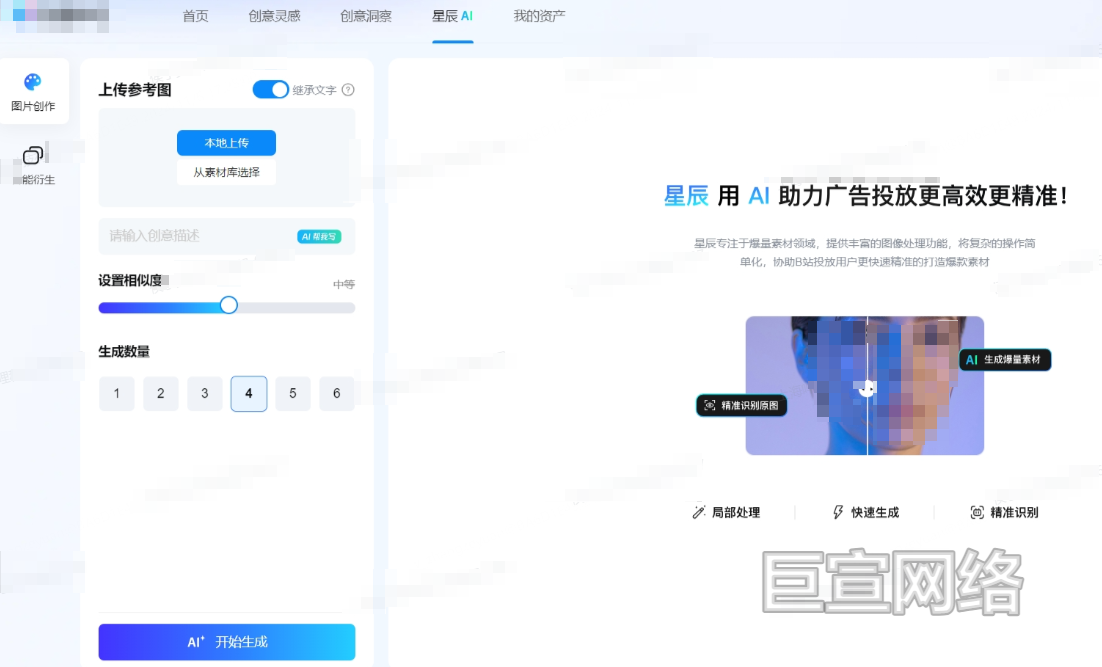The width and height of the screenshot is (1102, 667).
Task: Select generation quantity 3
Action: [x=205, y=394]
